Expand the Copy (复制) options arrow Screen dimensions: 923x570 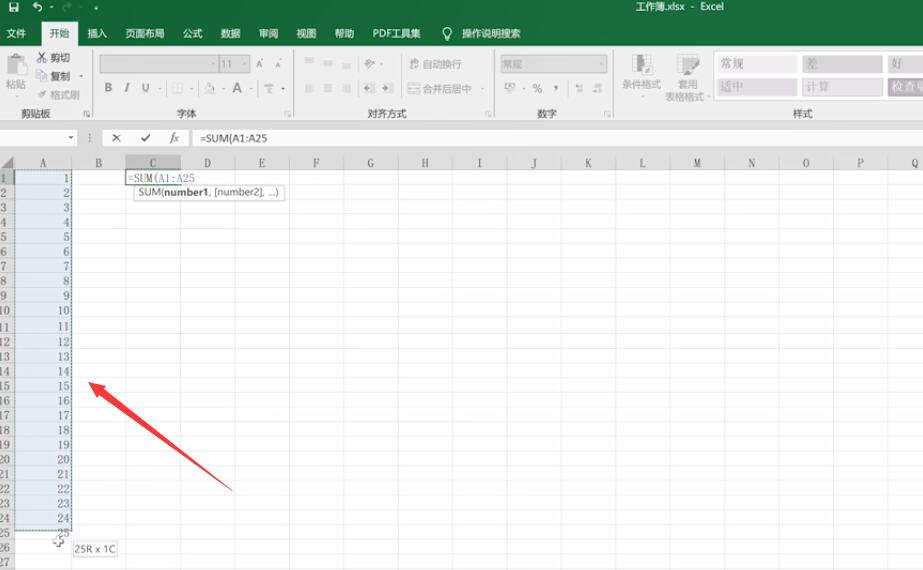coord(81,76)
